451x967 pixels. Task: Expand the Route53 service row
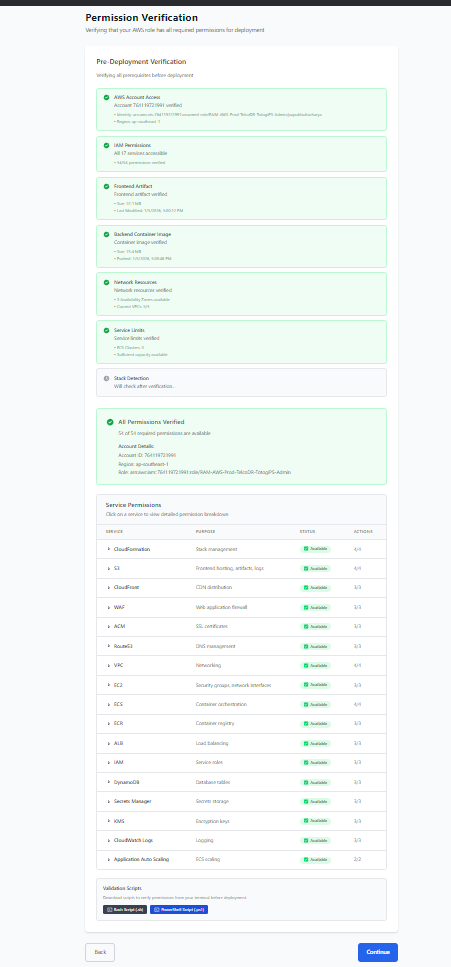[241, 646]
